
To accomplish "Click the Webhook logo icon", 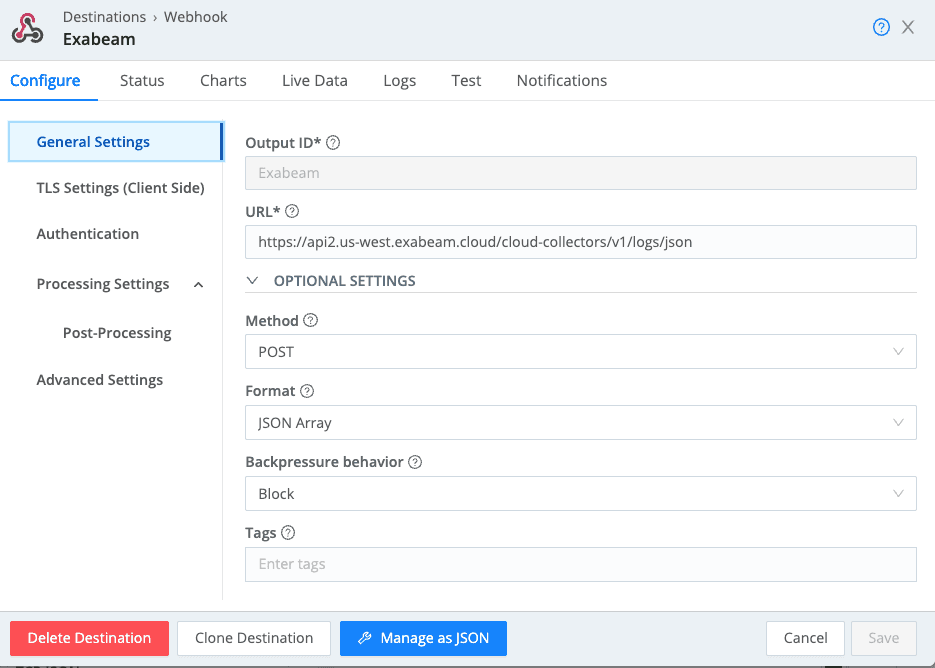I will click(x=28, y=28).
